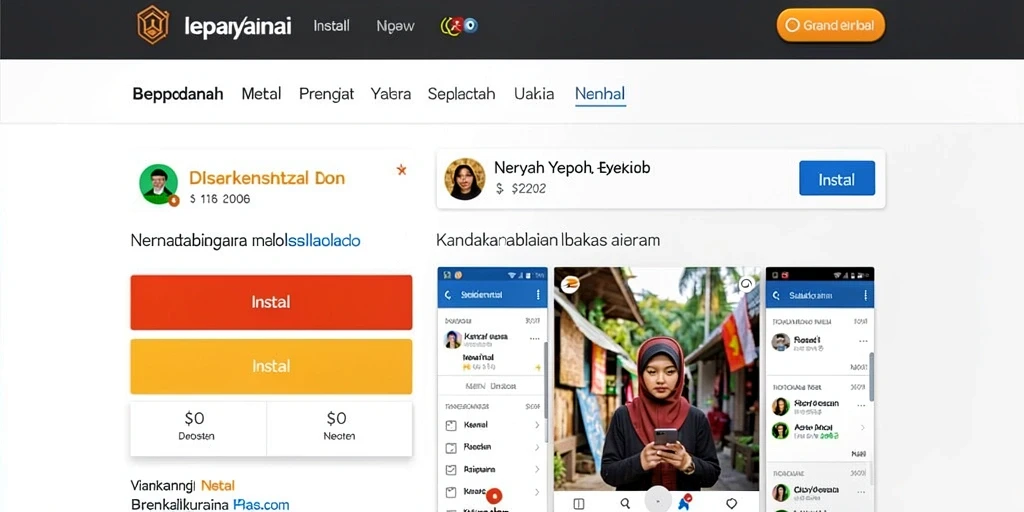Click the Rosat'l contact avatar
The height and width of the screenshot is (512, 1024).
pyautogui.click(x=780, y=342)
